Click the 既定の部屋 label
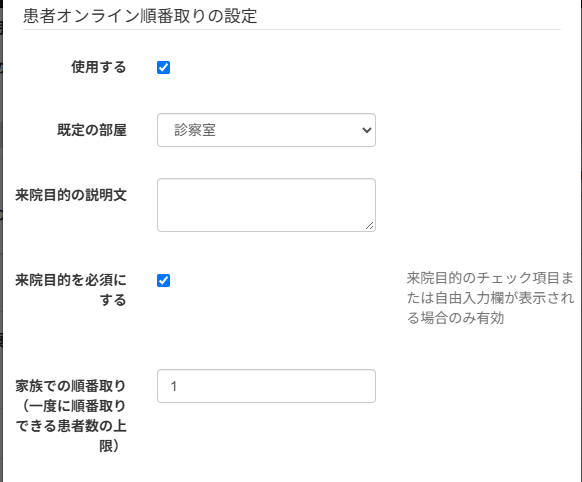This screenshot has height=482, width=582. click(x=92, y=130)
